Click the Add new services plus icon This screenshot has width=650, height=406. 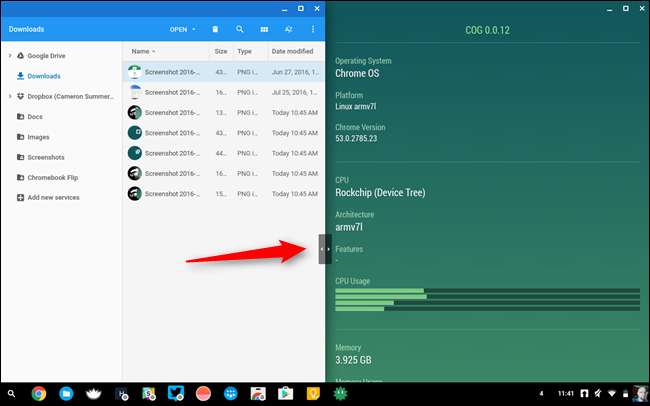tap(20, 197)
